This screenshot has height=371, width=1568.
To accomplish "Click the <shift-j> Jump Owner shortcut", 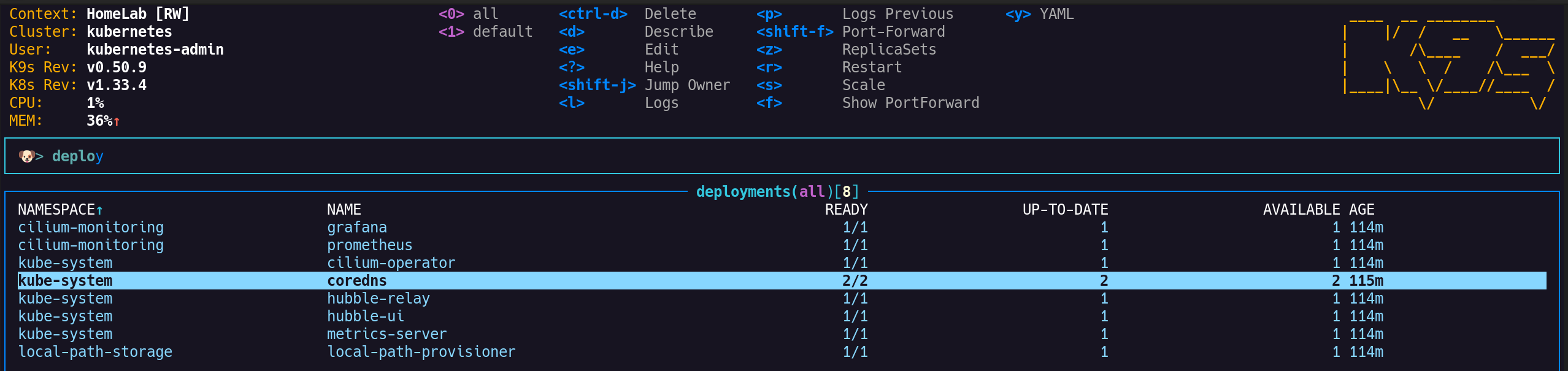I will (645, 85).
